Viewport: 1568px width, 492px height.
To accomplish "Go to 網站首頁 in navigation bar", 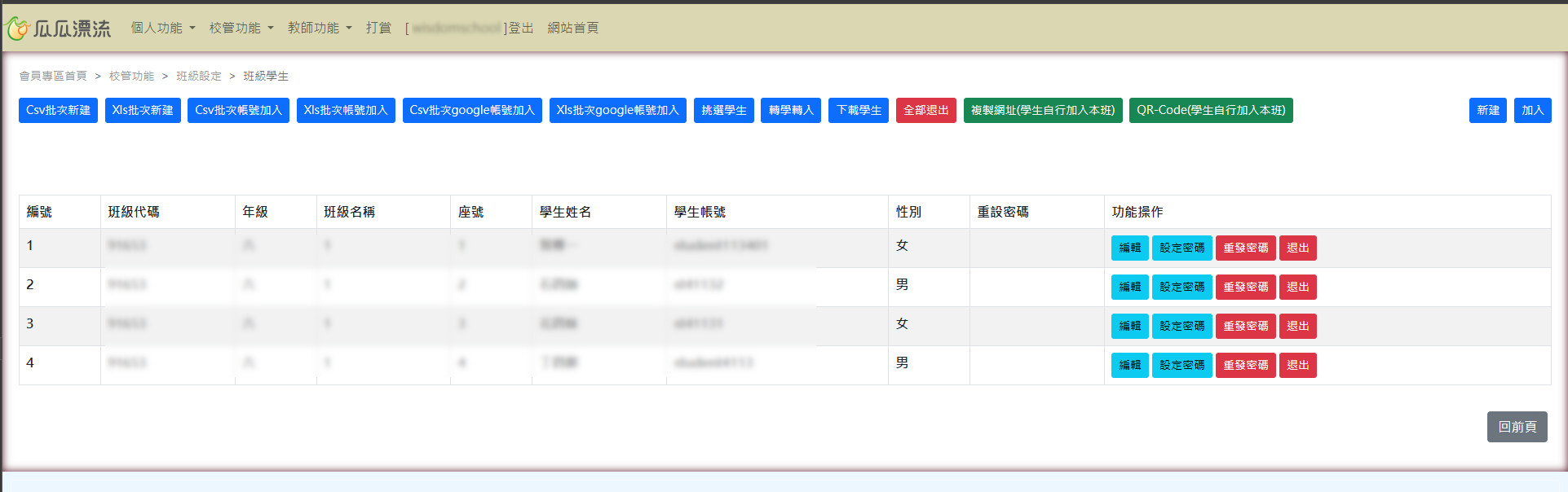I will tap(572, 28).
